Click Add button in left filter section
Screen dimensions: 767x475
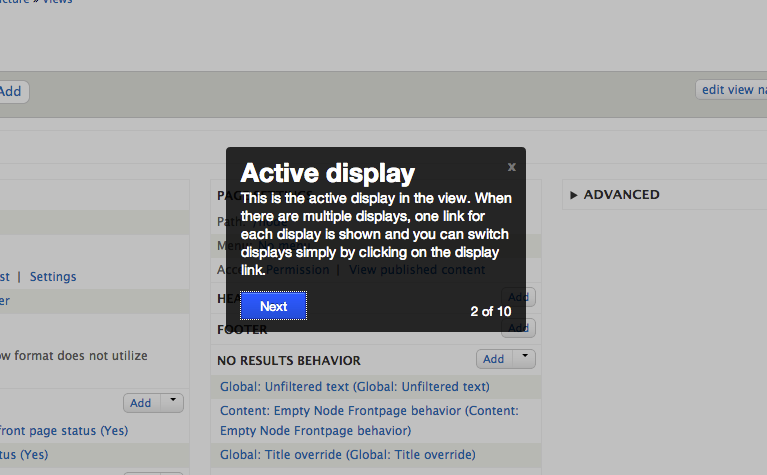(x=141, y=403)
